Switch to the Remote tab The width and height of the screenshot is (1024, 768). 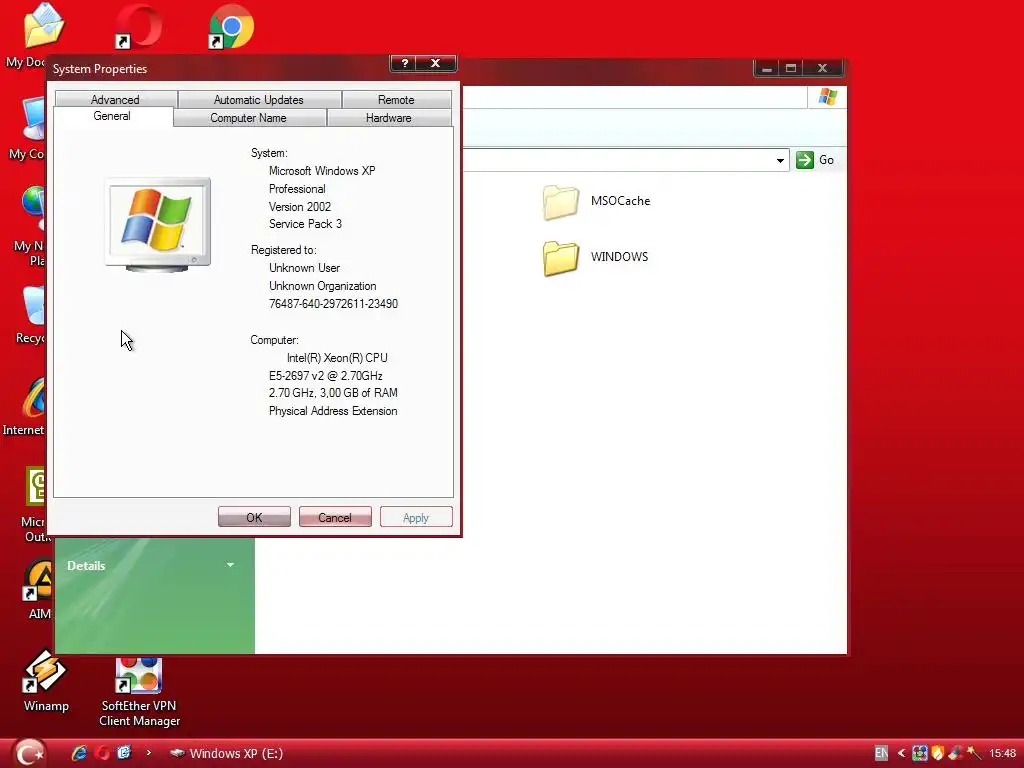[x=396, y=99]
